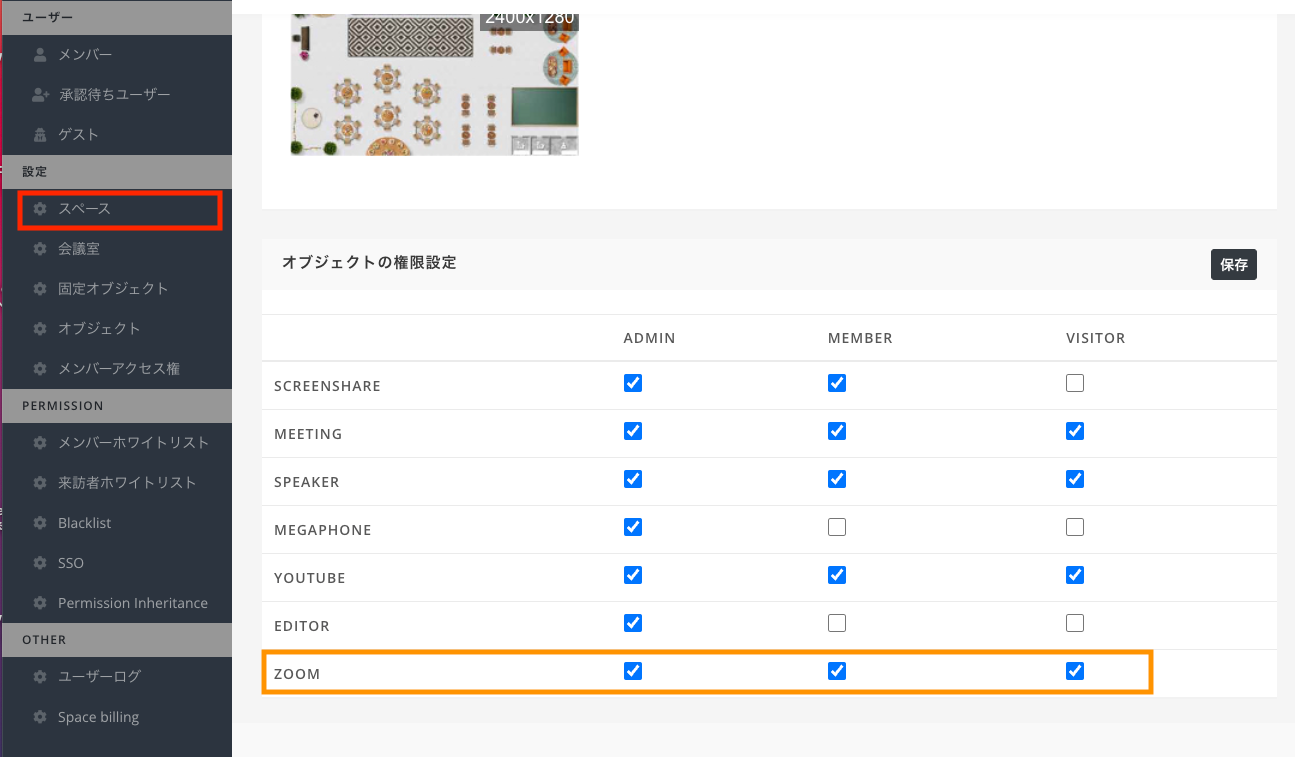
Task: Uncheck YOUTUBE for ADMIN
Action: (633, 575)
